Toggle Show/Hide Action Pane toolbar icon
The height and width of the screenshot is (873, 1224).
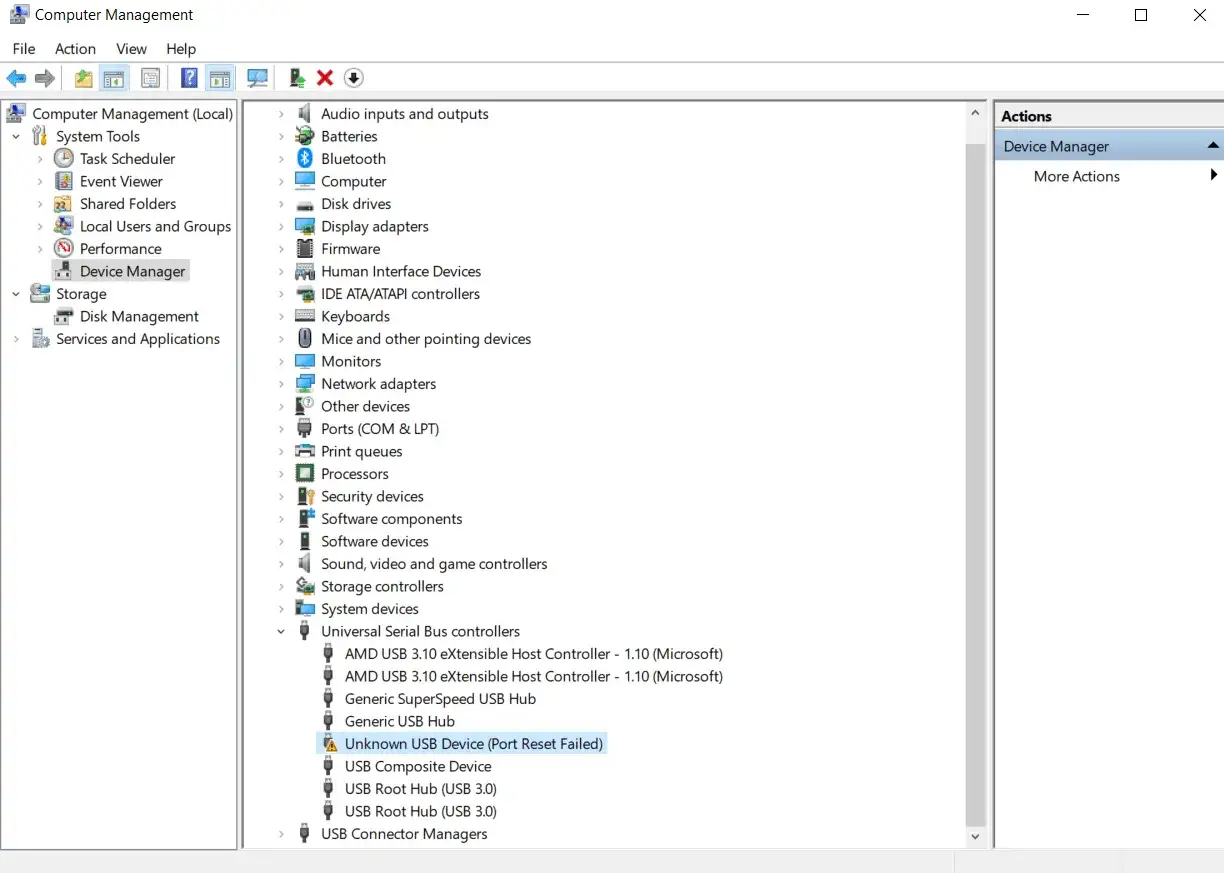(220, 78)
